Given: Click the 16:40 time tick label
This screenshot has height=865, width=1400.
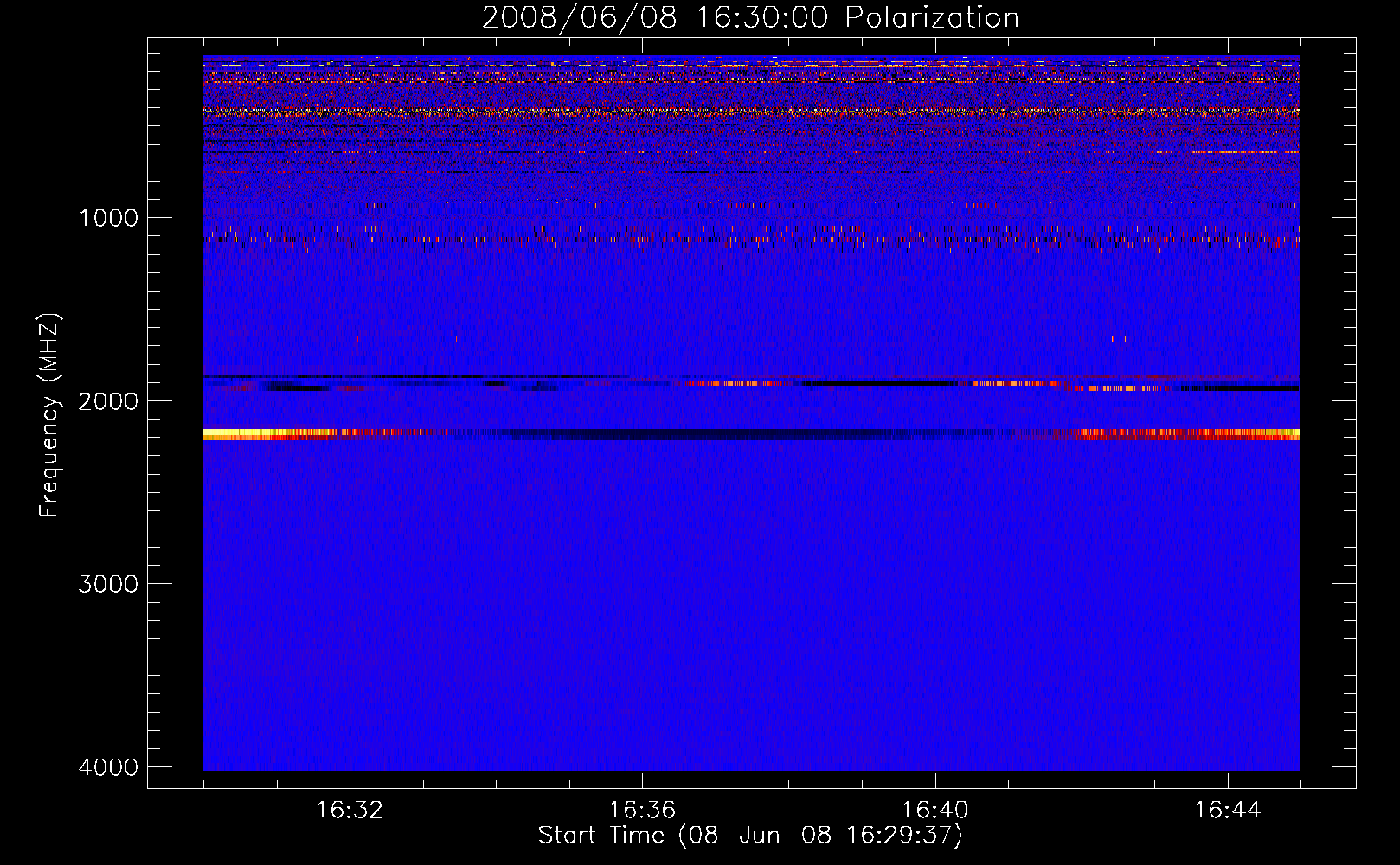Looking at the screenshot, I should click(934, 811).
